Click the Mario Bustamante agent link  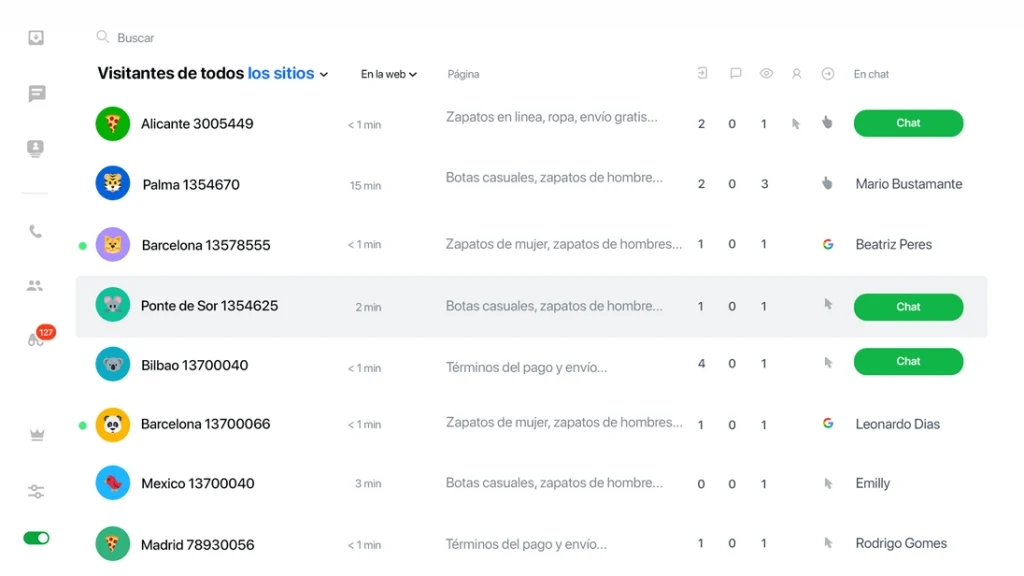pos(908,184)
